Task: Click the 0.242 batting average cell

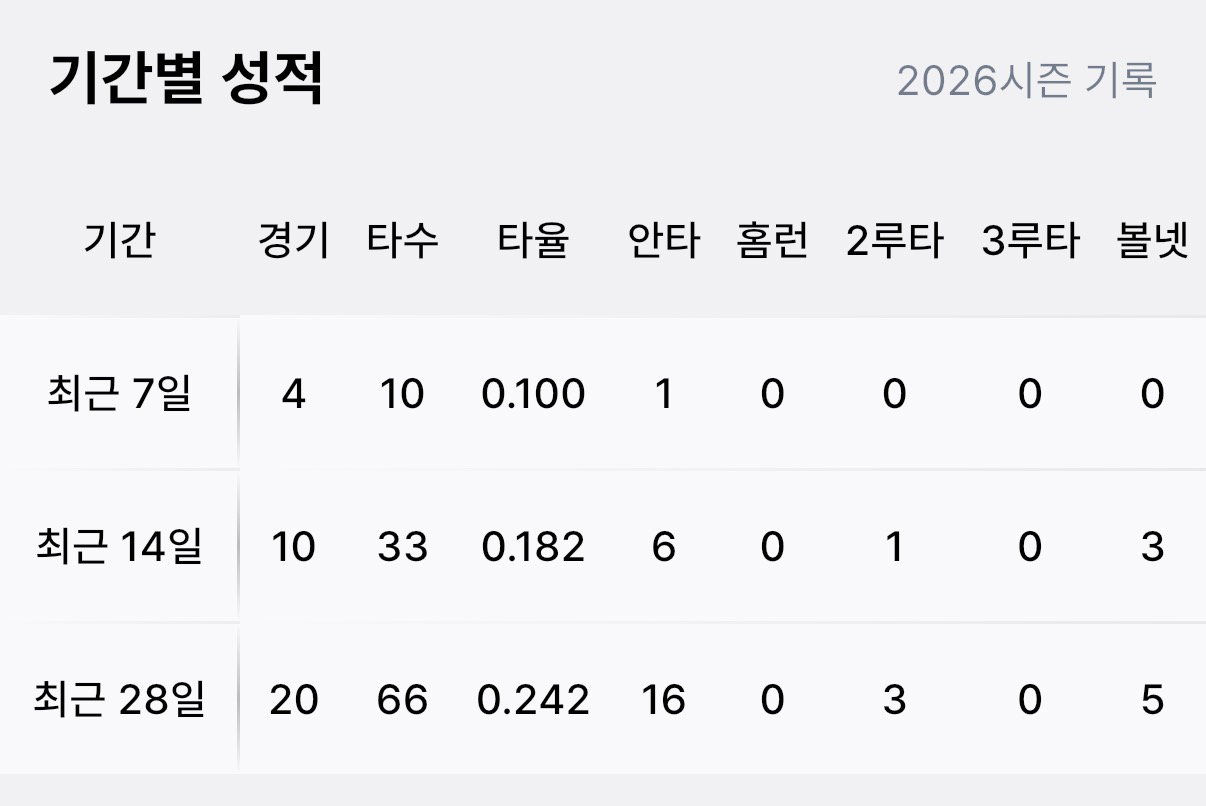Action: click(533, 700)
